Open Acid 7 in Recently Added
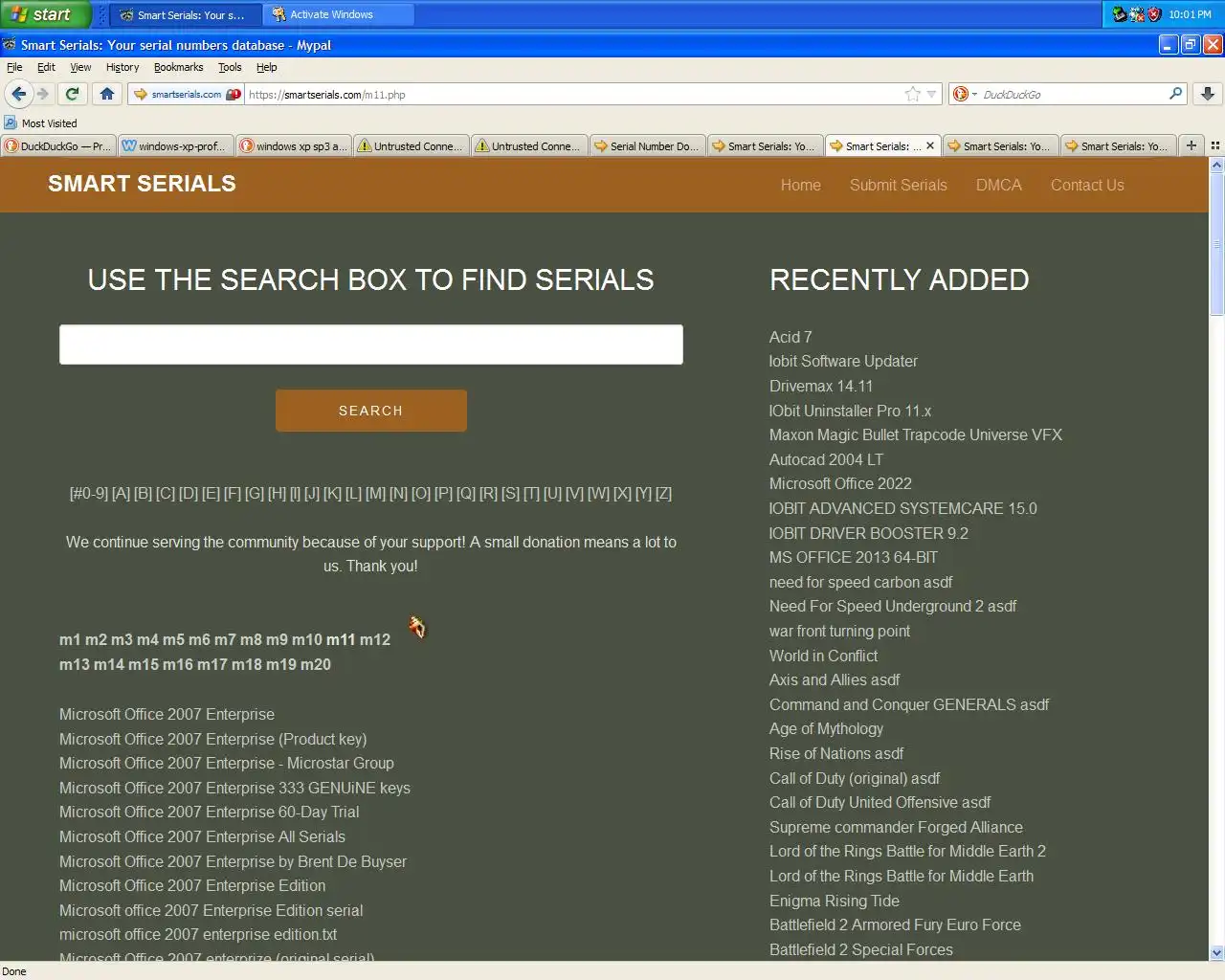Screen dimensions: 1225x980 pos(791,337)
